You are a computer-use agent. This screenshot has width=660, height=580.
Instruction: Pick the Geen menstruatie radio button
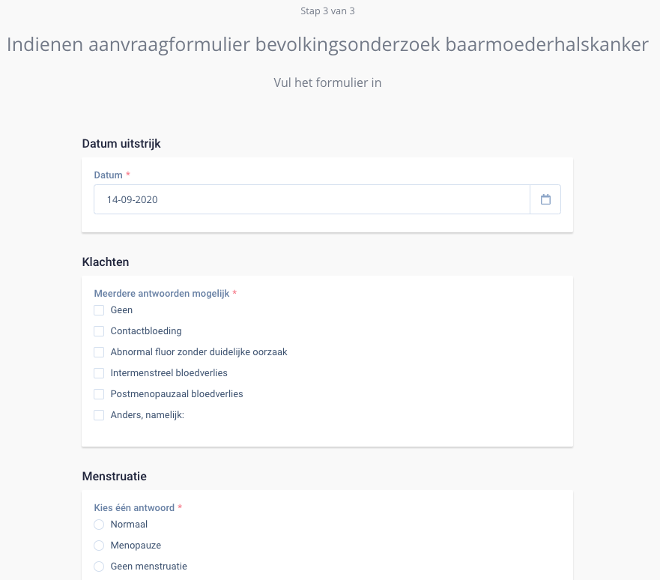pos(99,567)
